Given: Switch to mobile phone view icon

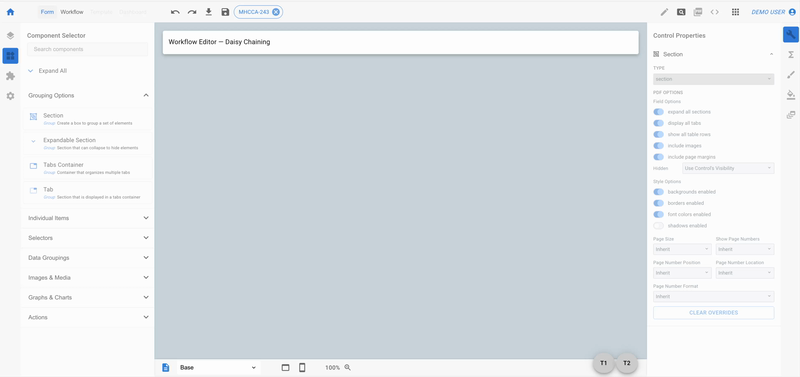Looking at the screenshot, I should [302, 367].
